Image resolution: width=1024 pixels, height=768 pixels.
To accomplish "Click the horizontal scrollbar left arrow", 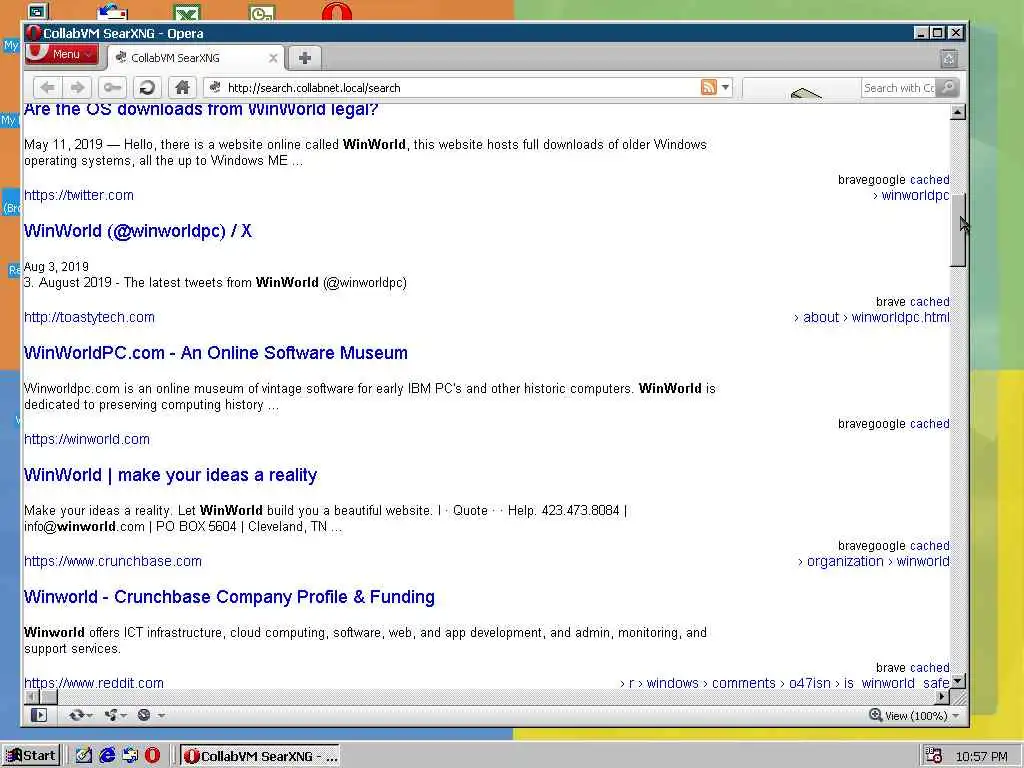I will click(x=31, y=697).
